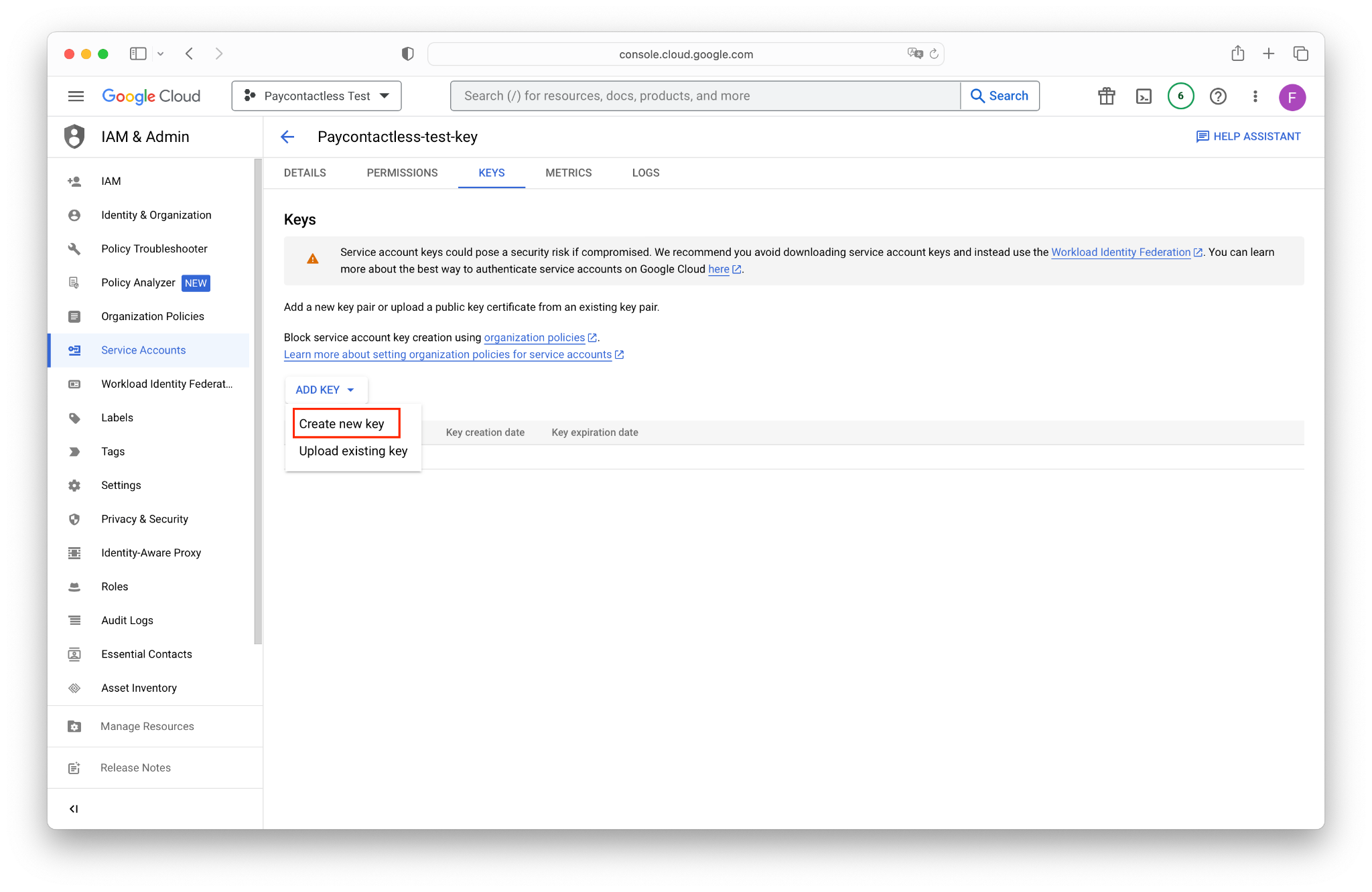Click the sidebar vertical scrollbar

[258, 402]
